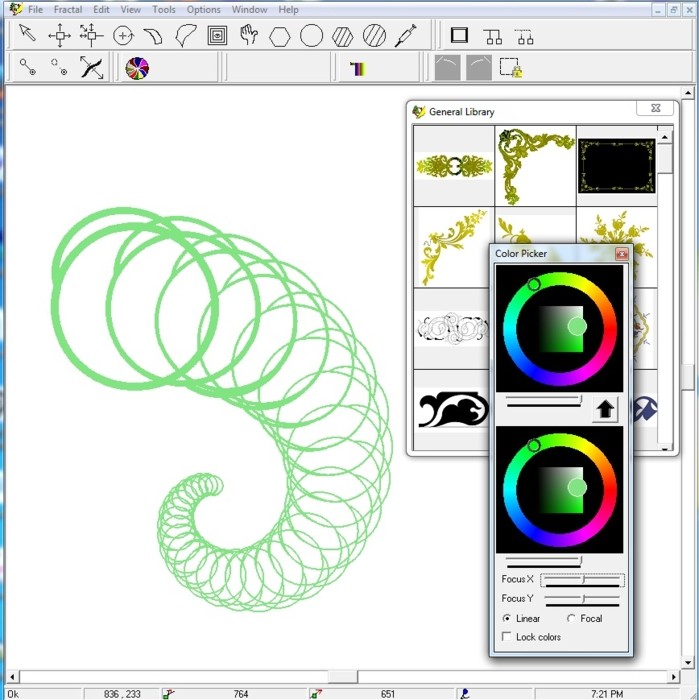Click the gradient color bars icon
Viewport: 699px width, 700px height.
(358, 69)
